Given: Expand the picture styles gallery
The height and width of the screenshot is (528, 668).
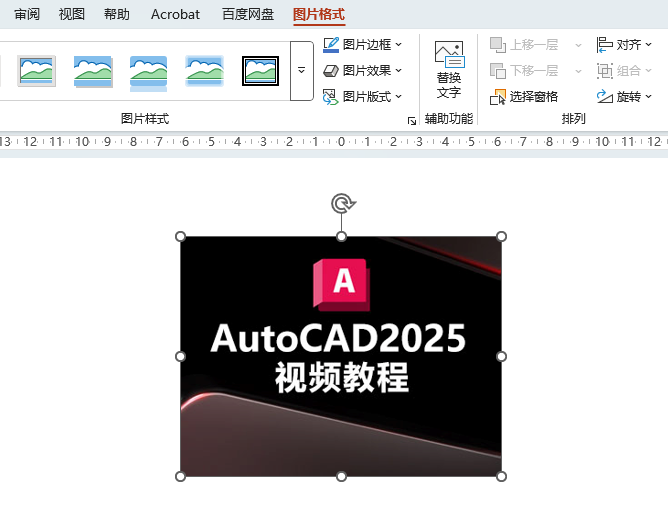Looking at the screenshot, I should [x=302, y=71].
